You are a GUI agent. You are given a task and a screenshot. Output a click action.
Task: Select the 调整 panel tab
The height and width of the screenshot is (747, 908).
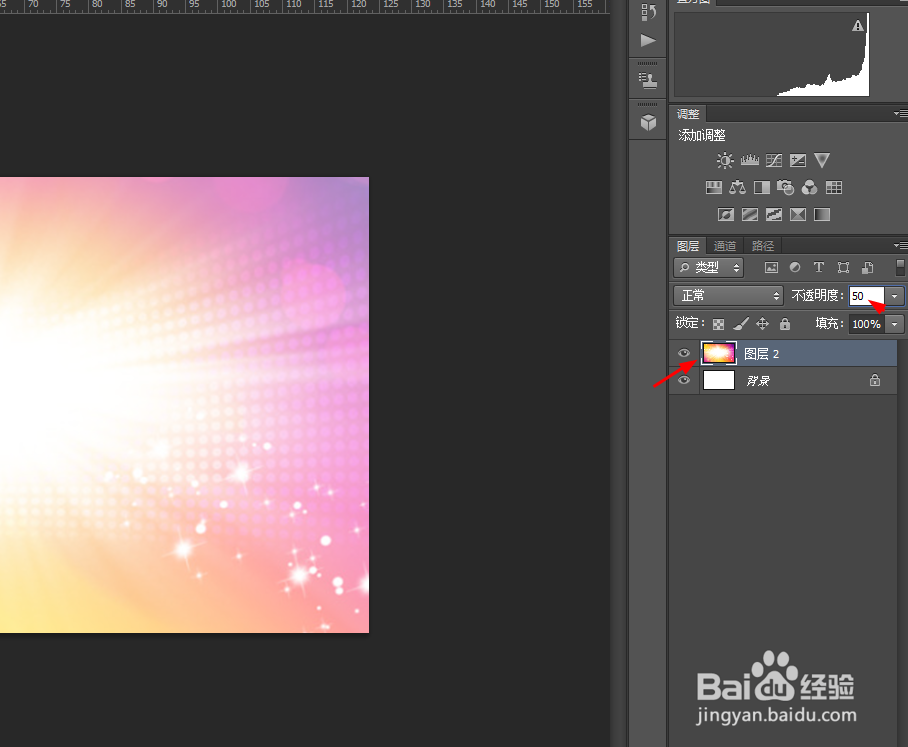(688, 114)
